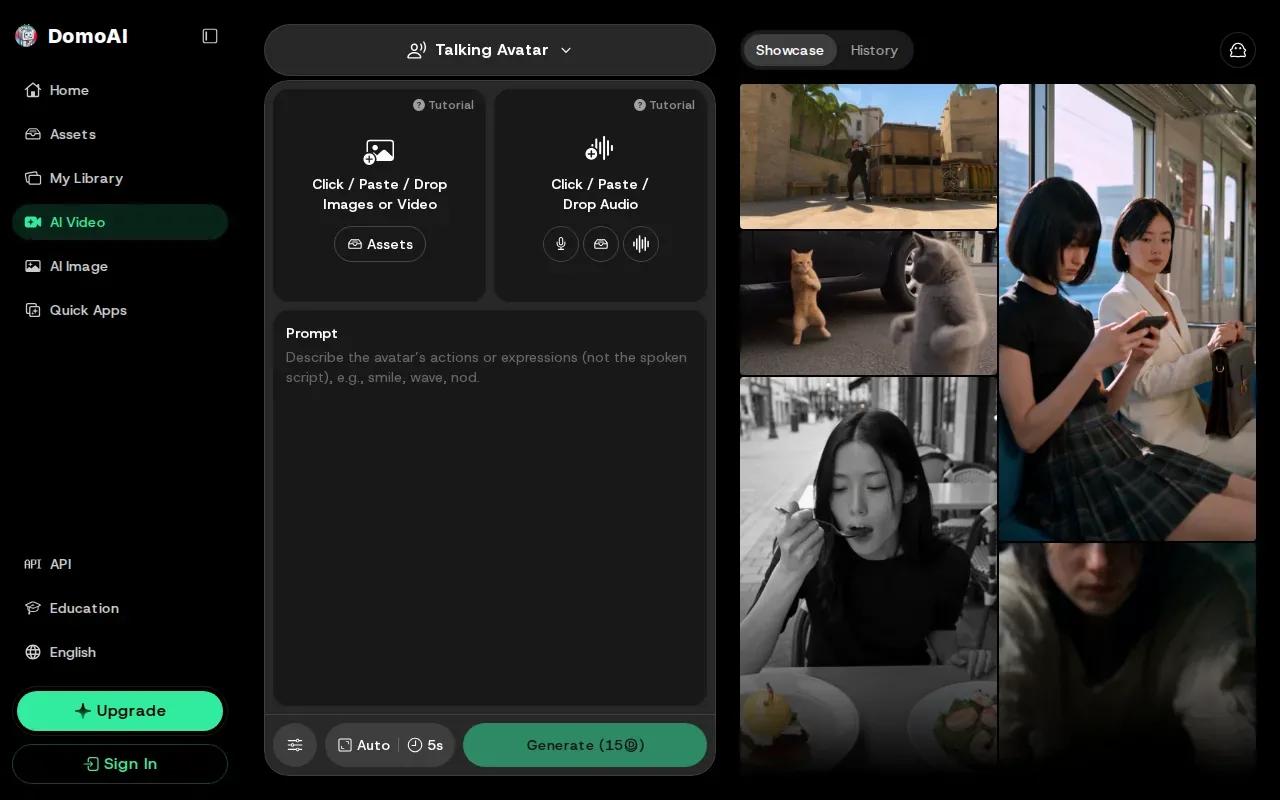Open Assets button under image upload
This screenshot has width=1280, height=800.
click(x=380, y=244)
